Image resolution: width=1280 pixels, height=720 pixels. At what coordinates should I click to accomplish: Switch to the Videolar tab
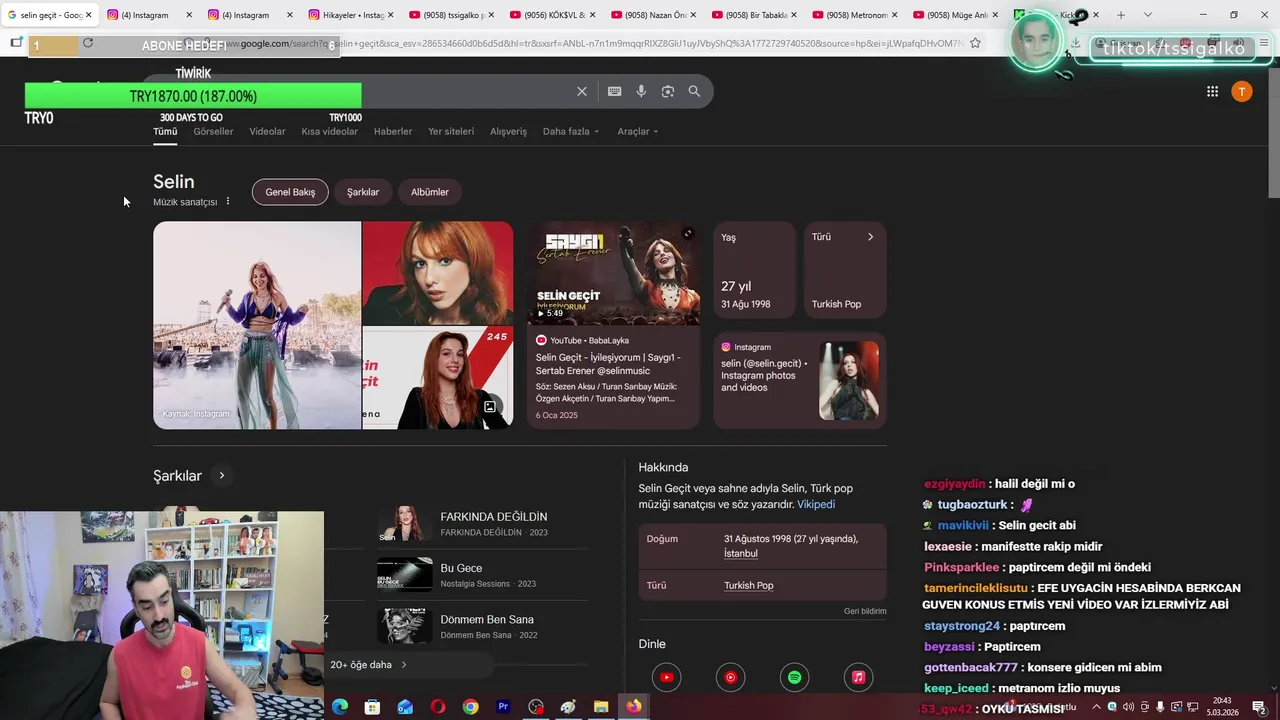click(x=267, y=131)
